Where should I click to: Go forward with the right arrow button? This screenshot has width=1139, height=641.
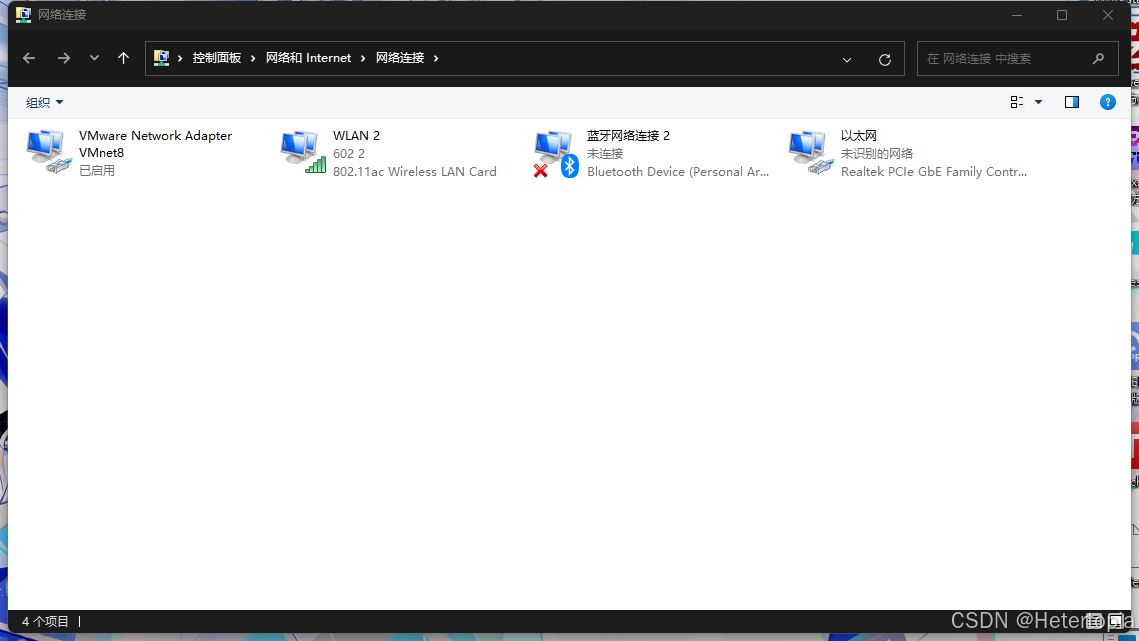(64, 58)
